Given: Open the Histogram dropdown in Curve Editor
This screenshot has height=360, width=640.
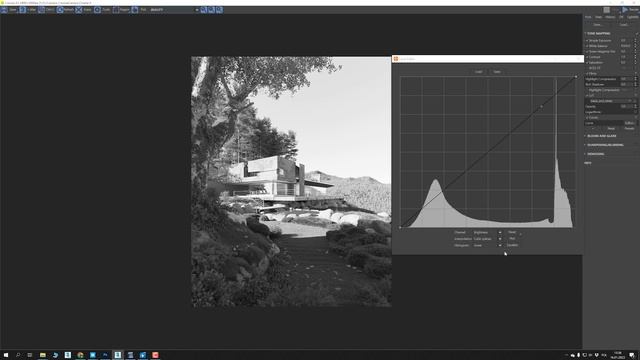Looking at the screenshot, I should pos(487,245).
